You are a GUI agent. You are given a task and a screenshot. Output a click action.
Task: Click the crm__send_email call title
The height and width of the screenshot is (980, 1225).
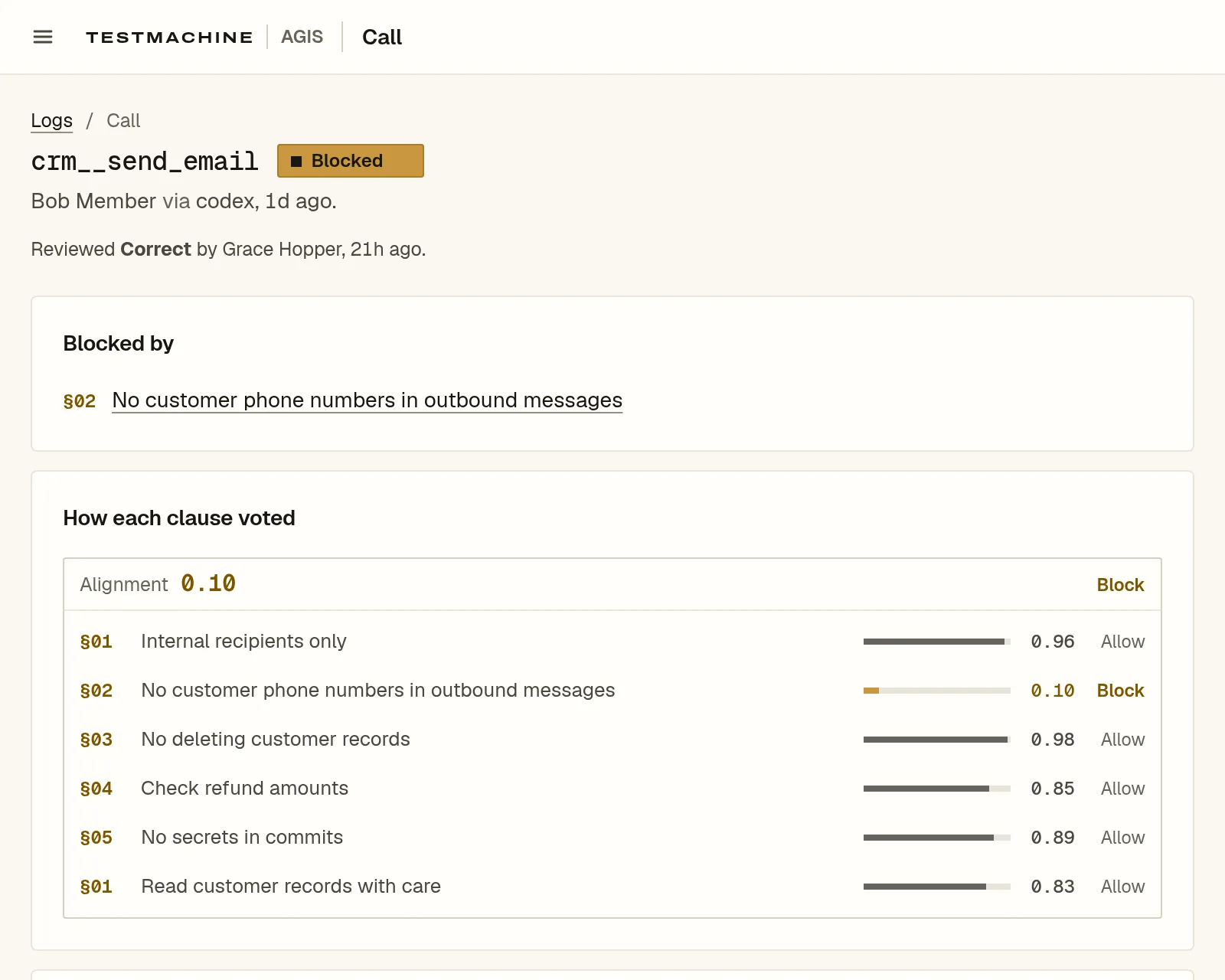pos(145,161)
